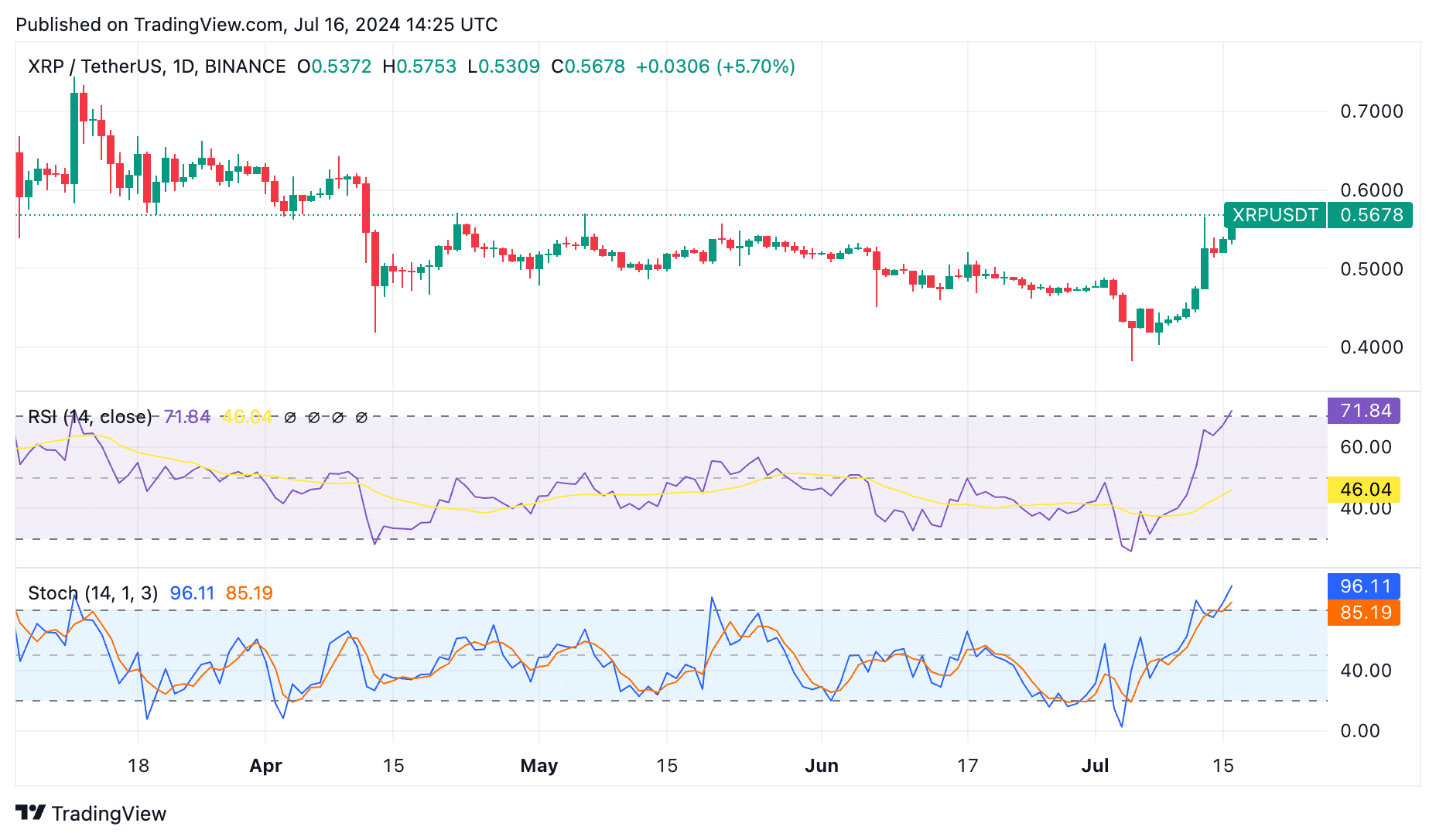Click the Apr date axis label
Viewport: 1436px width, 840px height.
coord(265,766)
